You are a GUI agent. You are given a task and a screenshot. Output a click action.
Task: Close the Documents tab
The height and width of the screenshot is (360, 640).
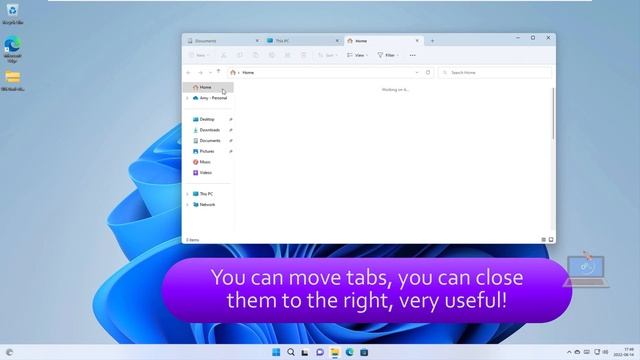tap(257, 41)
